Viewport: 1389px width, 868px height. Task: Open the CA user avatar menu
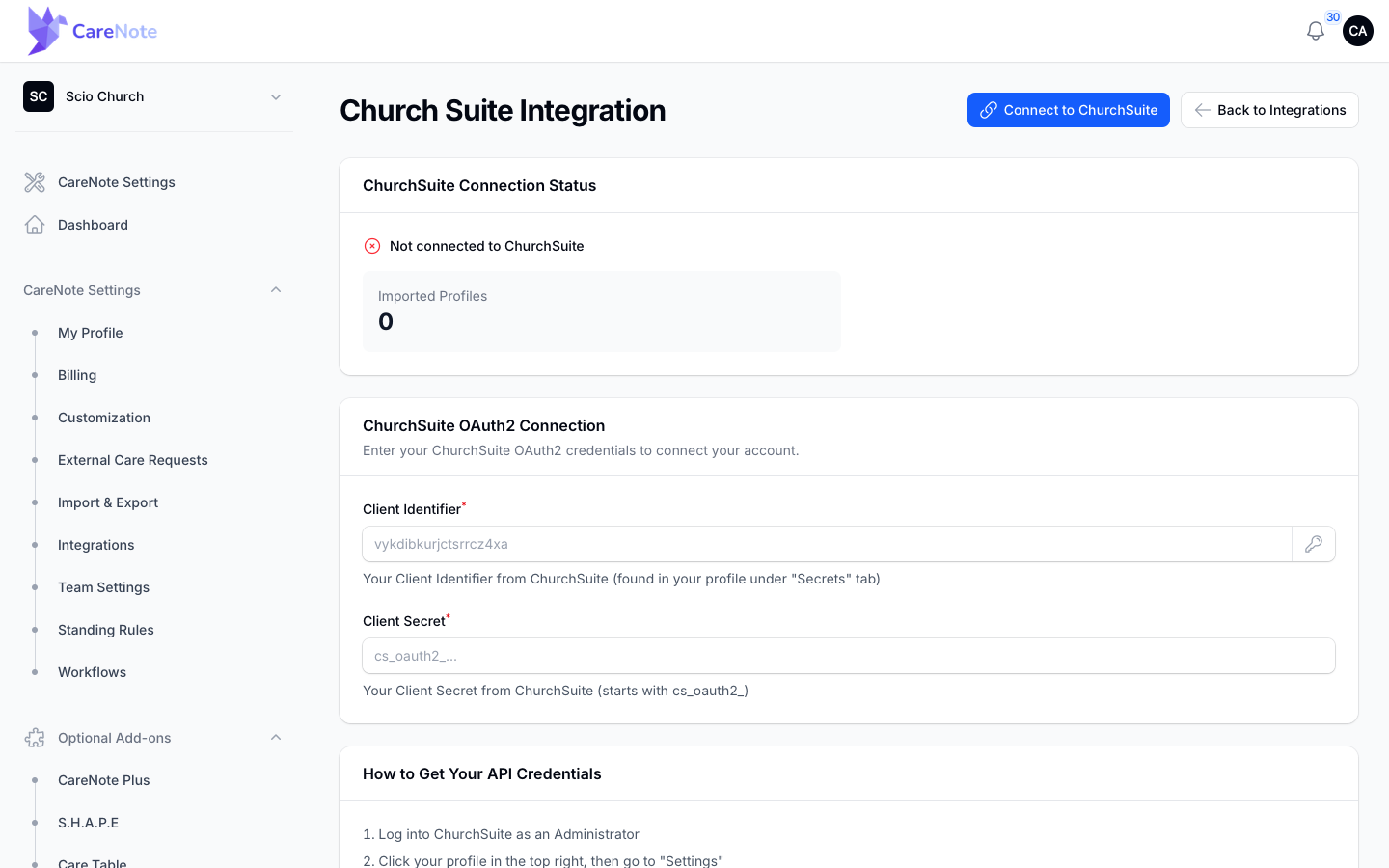(1358, 31)
